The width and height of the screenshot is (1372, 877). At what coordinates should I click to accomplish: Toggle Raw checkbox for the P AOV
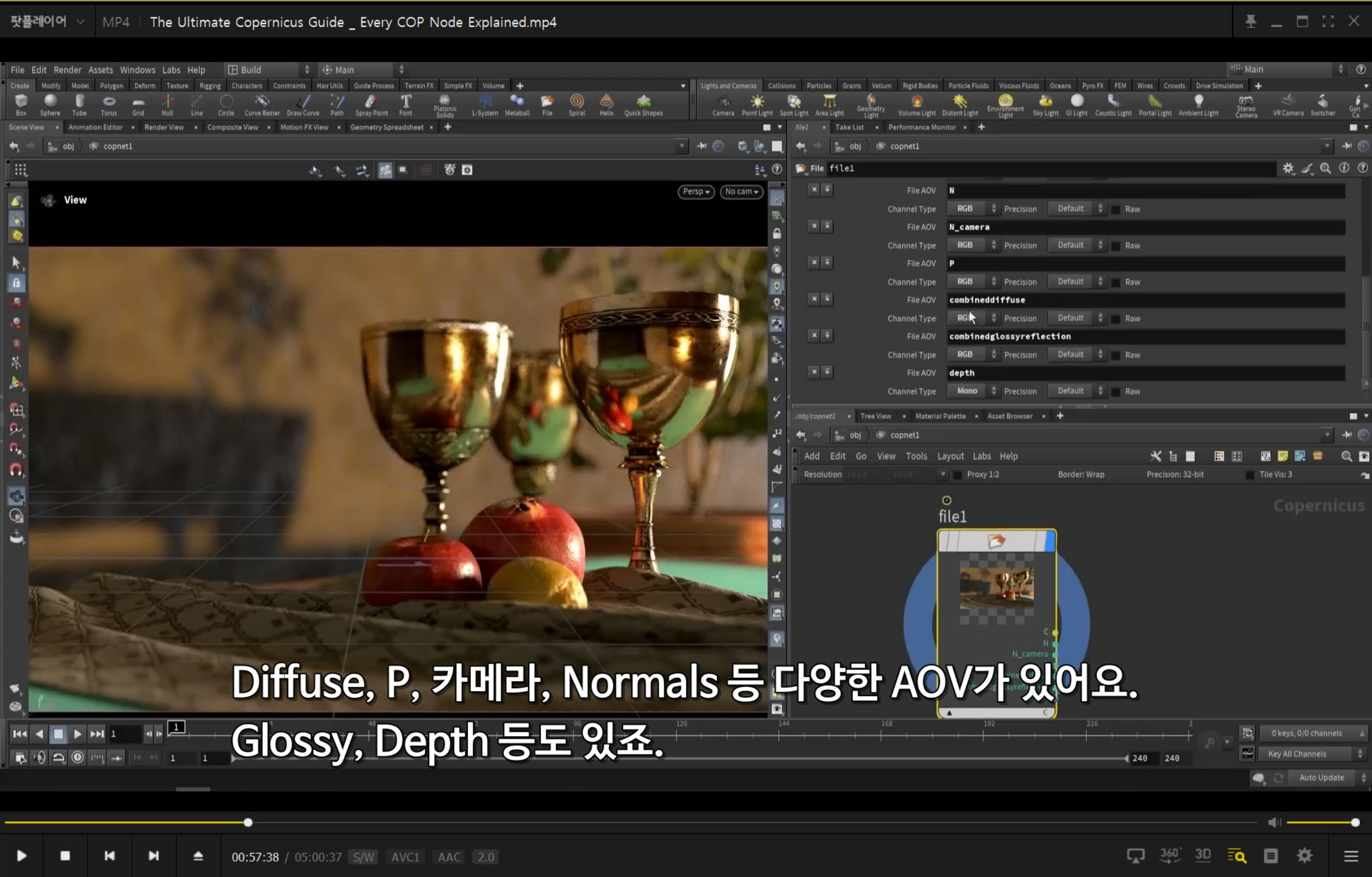1116,282
